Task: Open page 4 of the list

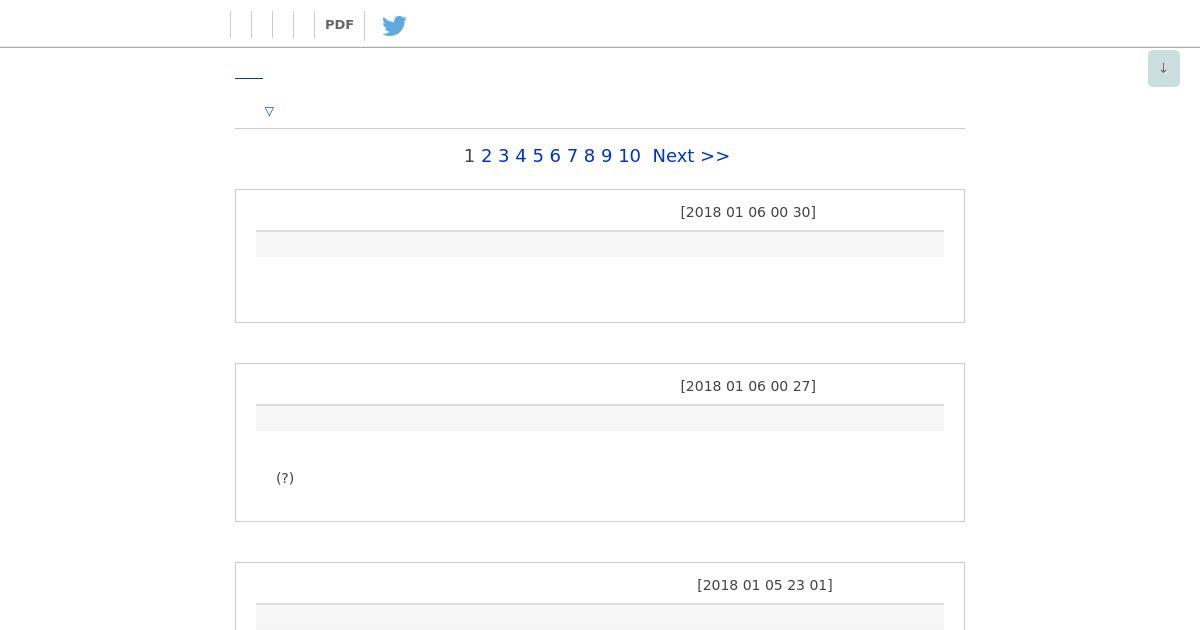Action: [520, 156]
